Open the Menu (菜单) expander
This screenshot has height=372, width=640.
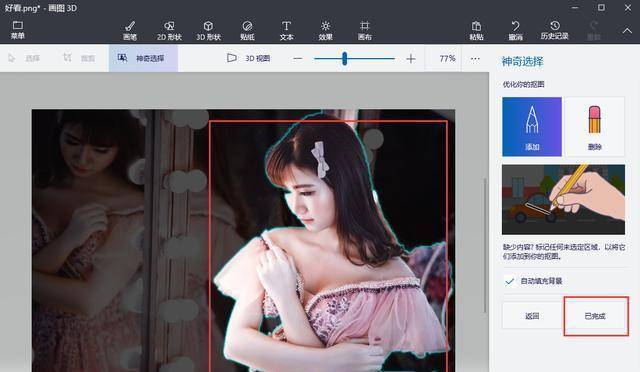tap(18, 30)
